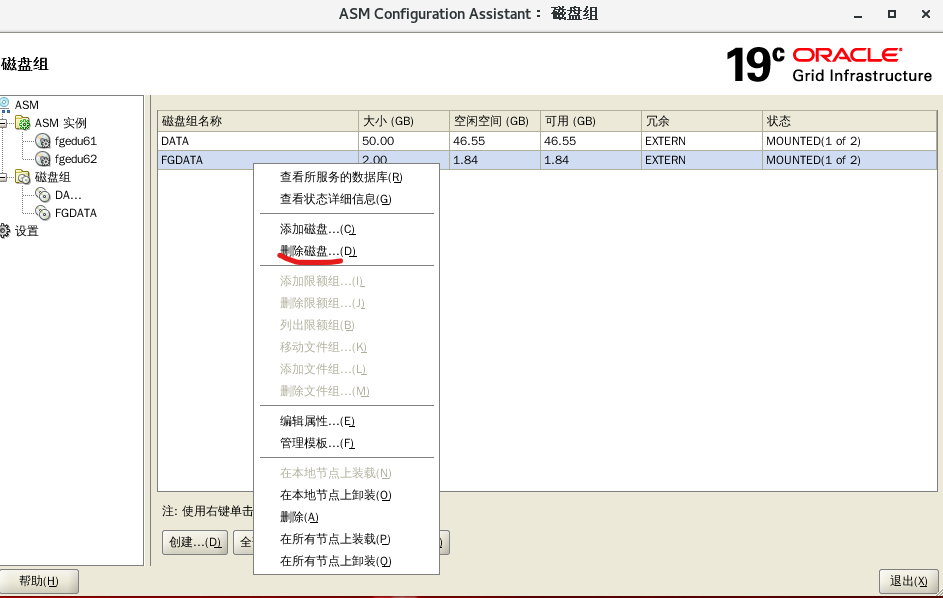
Task: Click the 可用 (GB) column header
Action: coord(591,122)
